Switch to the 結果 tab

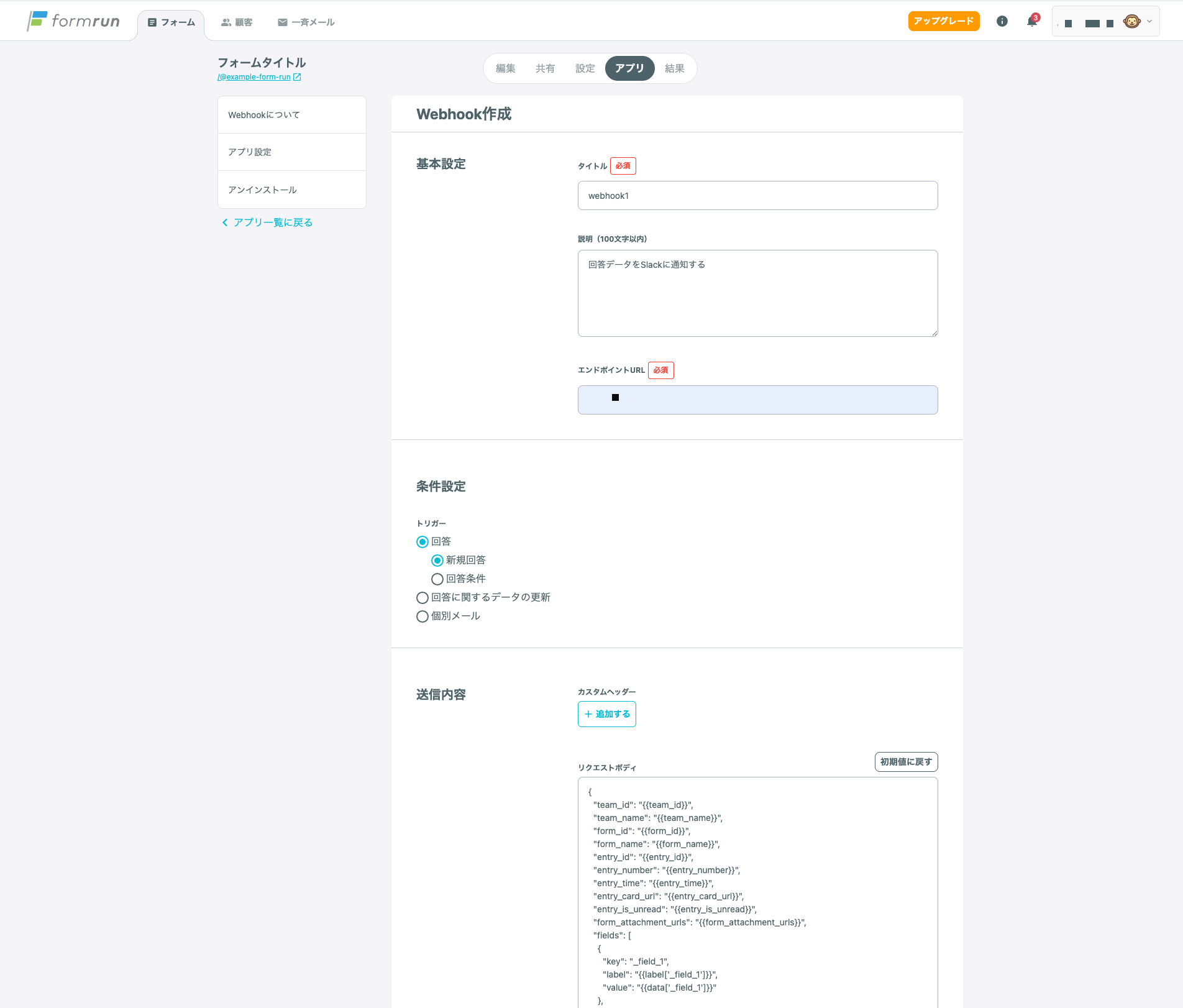pyautogui.click(x=675, y=68)
